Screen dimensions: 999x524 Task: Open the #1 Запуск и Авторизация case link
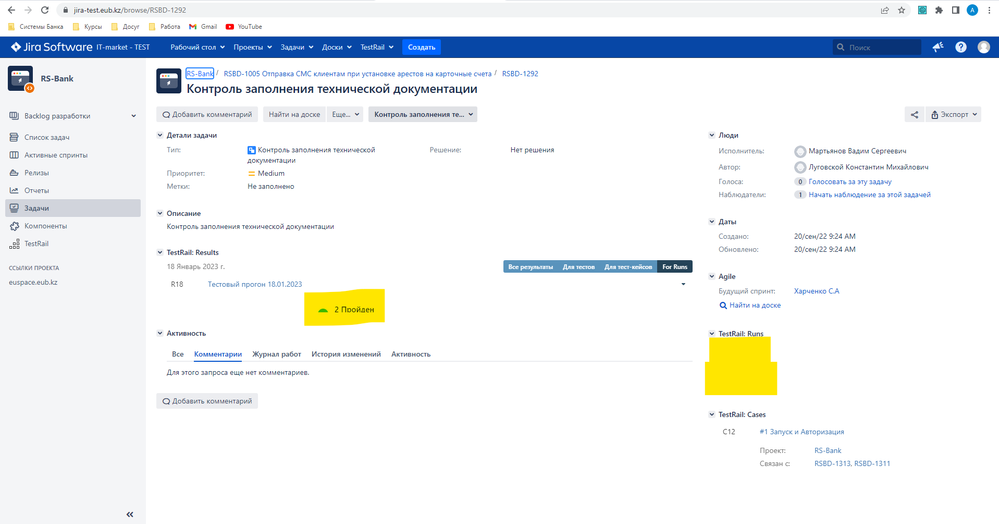801,432
